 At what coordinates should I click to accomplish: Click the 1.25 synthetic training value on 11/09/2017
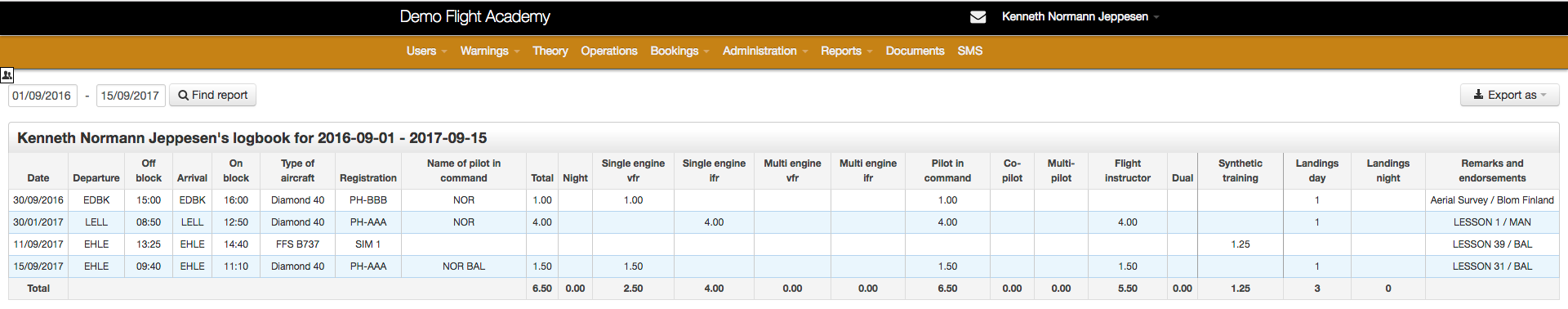pos(1241,244)
